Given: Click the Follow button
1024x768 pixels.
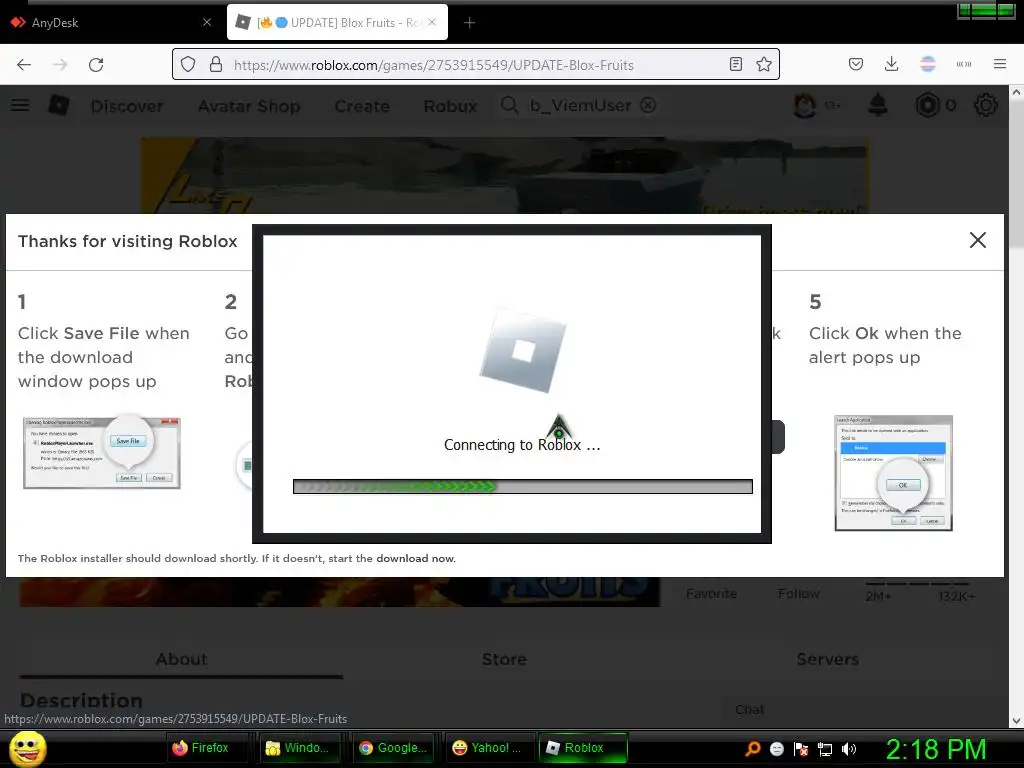Looking at the screenshot, I should (799, 594).
